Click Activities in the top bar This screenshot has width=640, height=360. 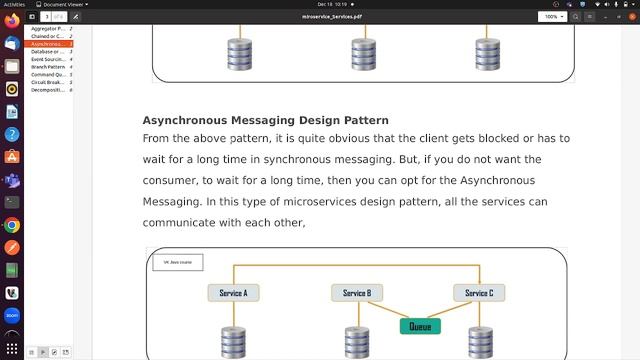tap(14, 4)
